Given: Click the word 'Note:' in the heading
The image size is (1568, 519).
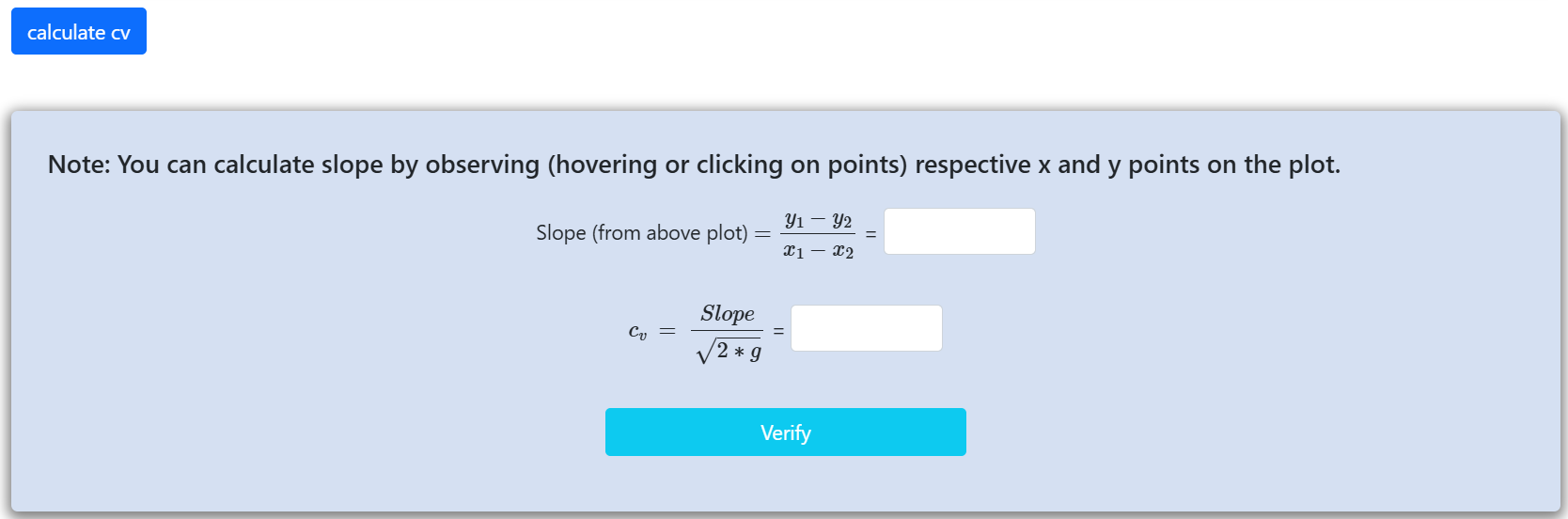Looking at the screenshot, I should (x=79, y=165).
